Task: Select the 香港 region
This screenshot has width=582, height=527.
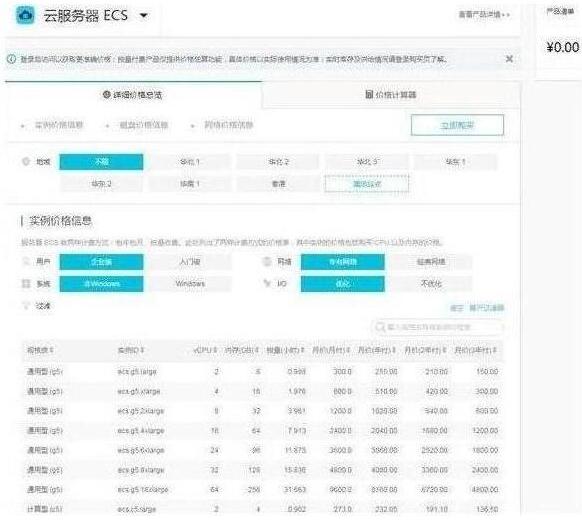Action: 278,184
